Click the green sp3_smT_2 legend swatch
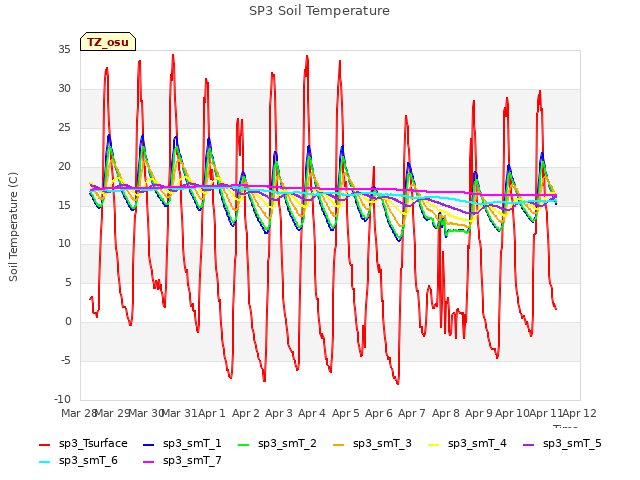The image size is (640, 480). point(243,444)
